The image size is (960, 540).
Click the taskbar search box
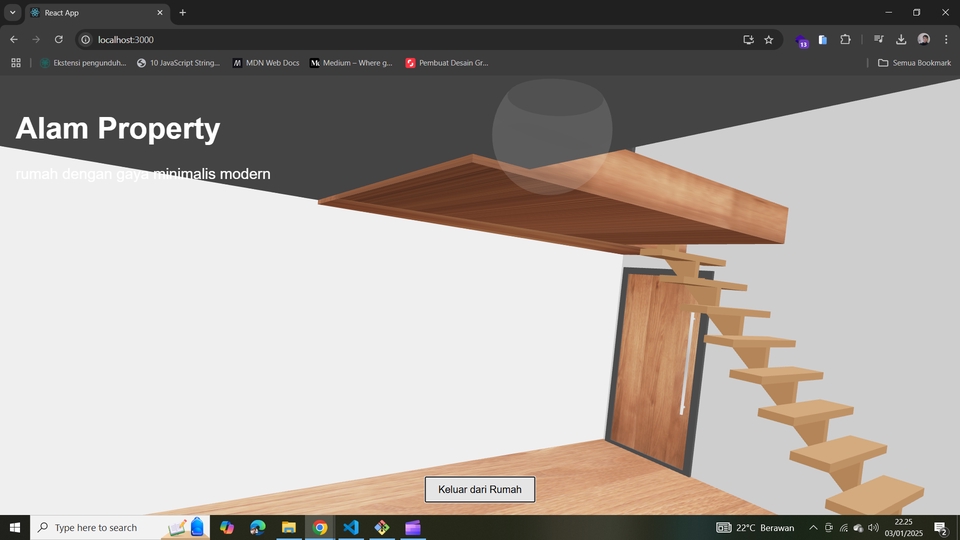click(119, 528)
